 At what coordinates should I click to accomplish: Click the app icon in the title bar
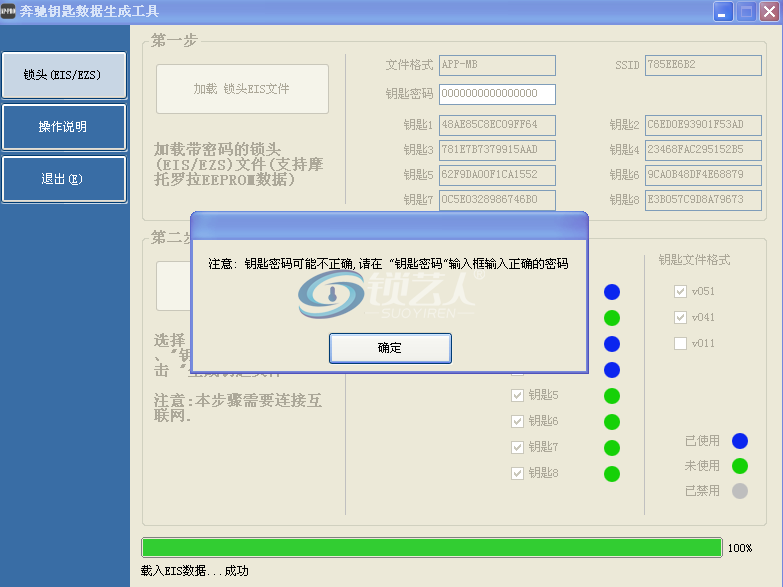click(x=8, y=11)
